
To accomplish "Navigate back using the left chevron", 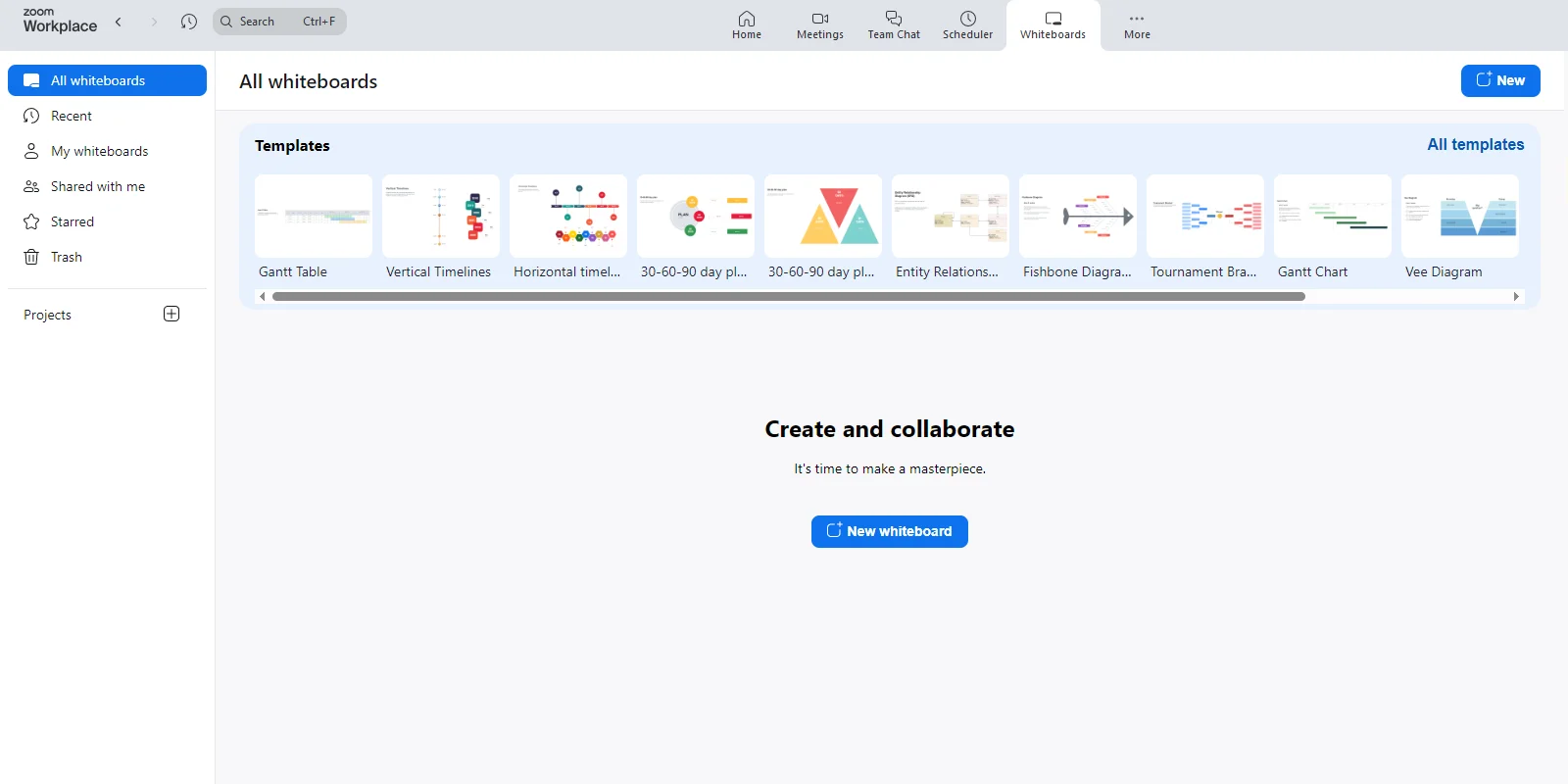I will (119, 22).
